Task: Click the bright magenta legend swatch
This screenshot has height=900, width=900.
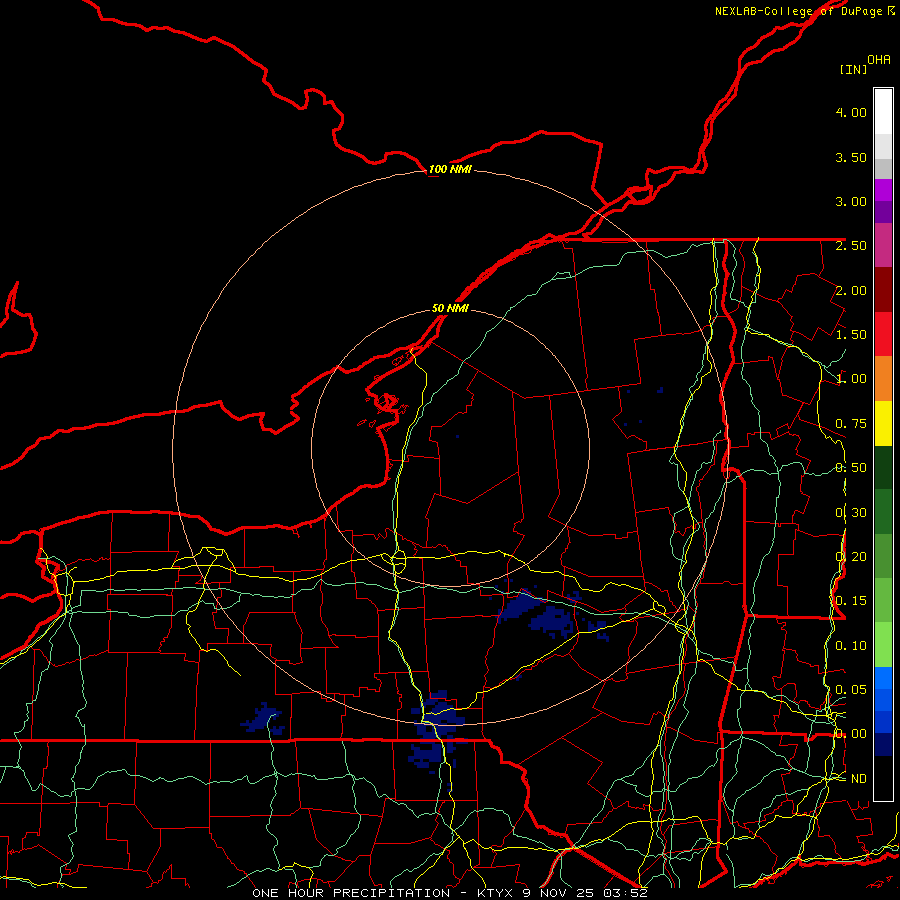Action: click(883, 190)
